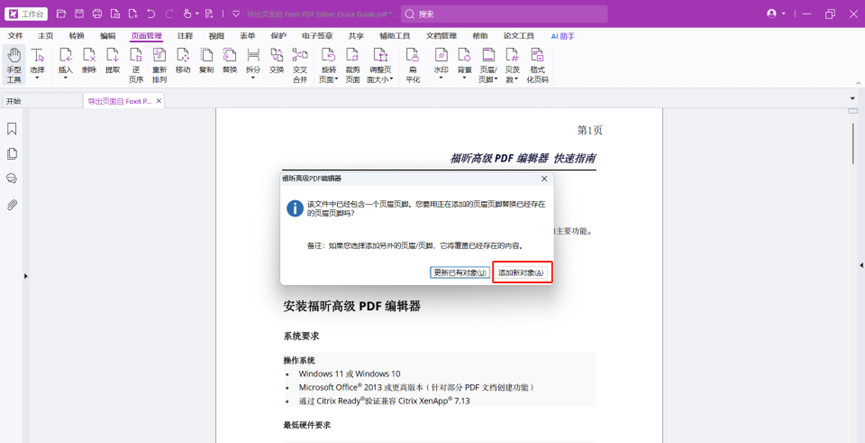Open the AI 助手 tab
This screenshot has height=443, width=865.
click(563, 36)
